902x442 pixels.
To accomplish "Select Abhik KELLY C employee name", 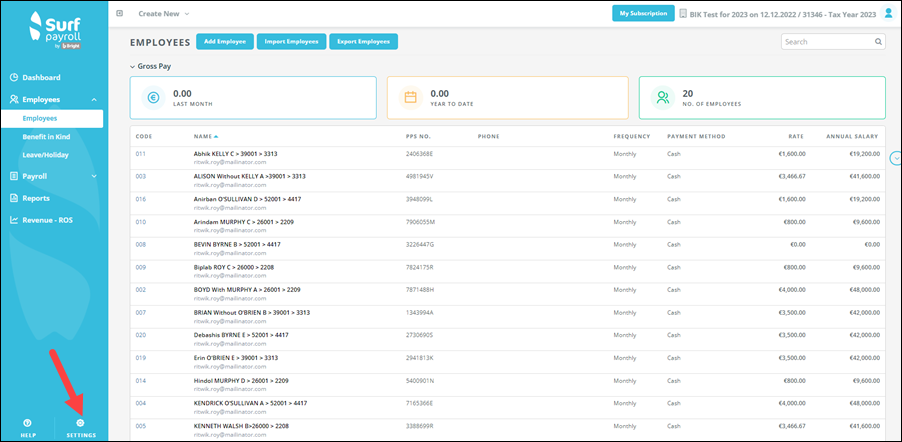I will point(236,154).
